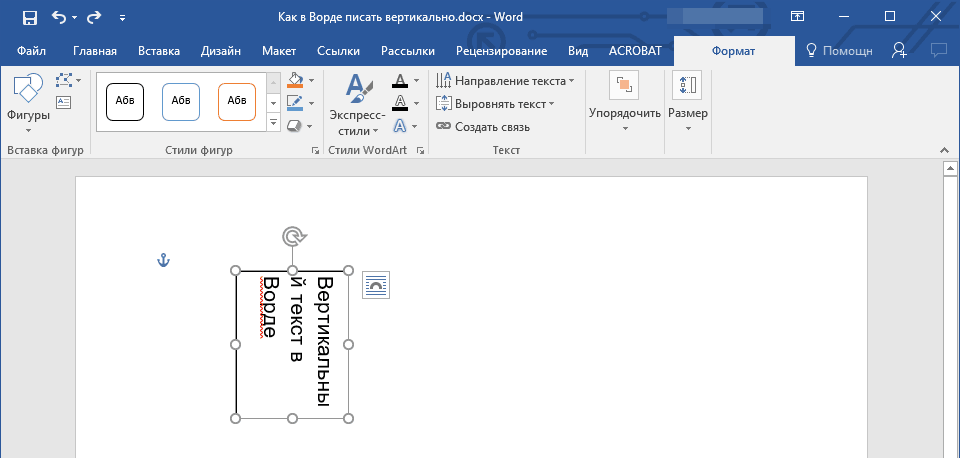Open the Shape Fill dropdown arrow
Screen dimensions: 960x458
[311, 80]
